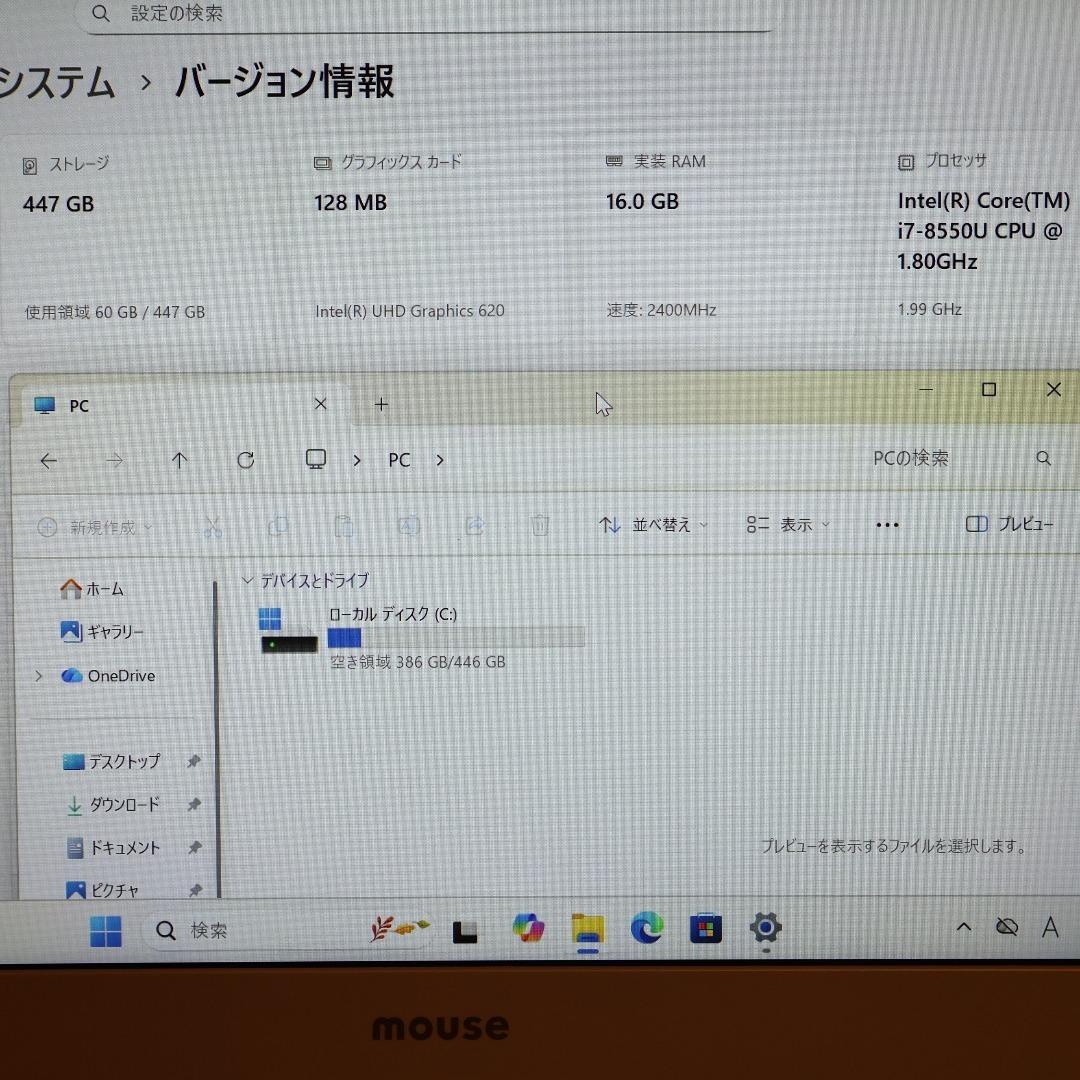Open Microsoft Copilot from the taskbar
Image resolution: width=1080 pixels, height=1080 pixels.
[x=528, y=929]
